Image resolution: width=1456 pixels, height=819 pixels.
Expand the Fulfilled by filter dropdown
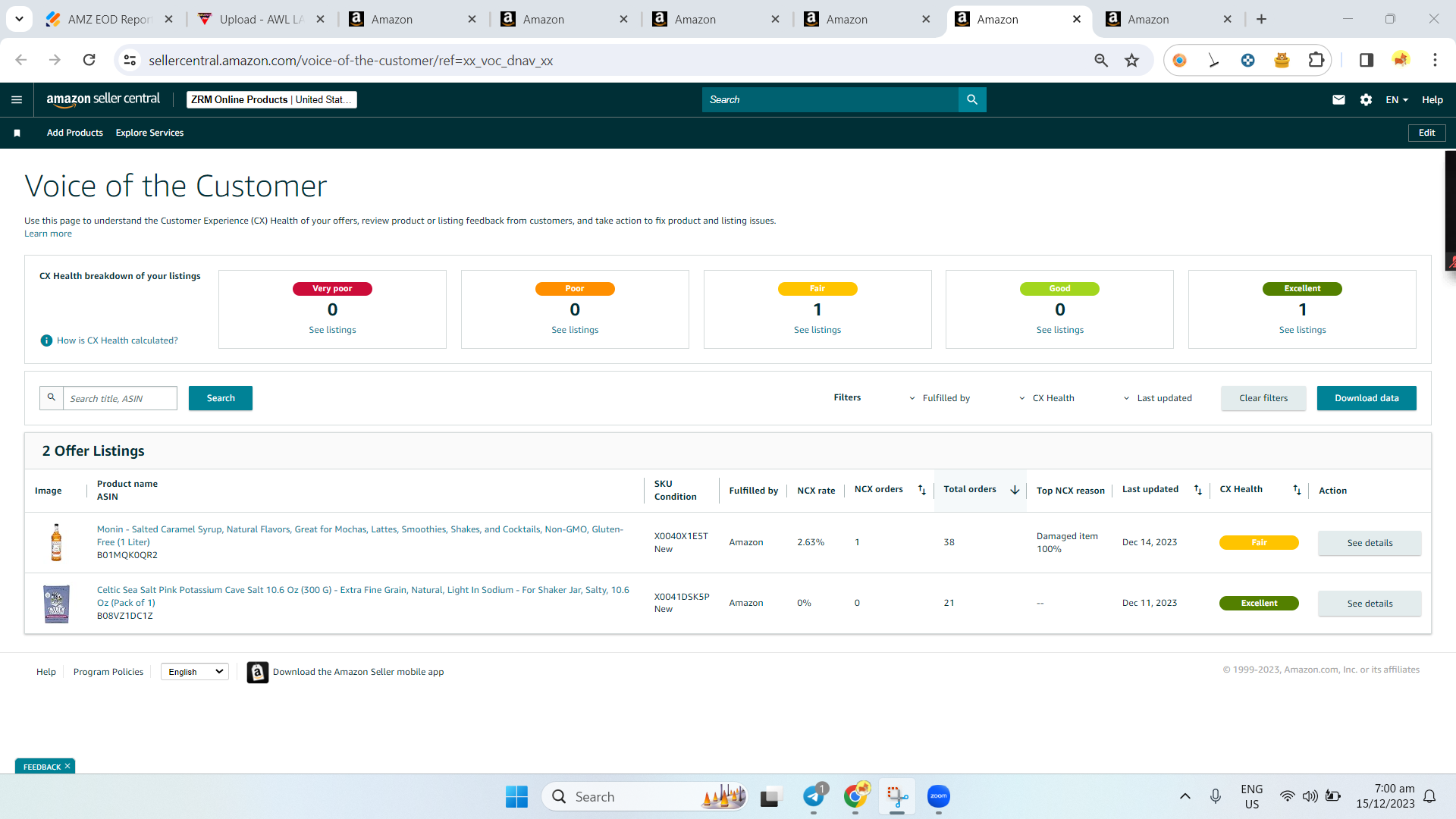[x=940, y=398]
